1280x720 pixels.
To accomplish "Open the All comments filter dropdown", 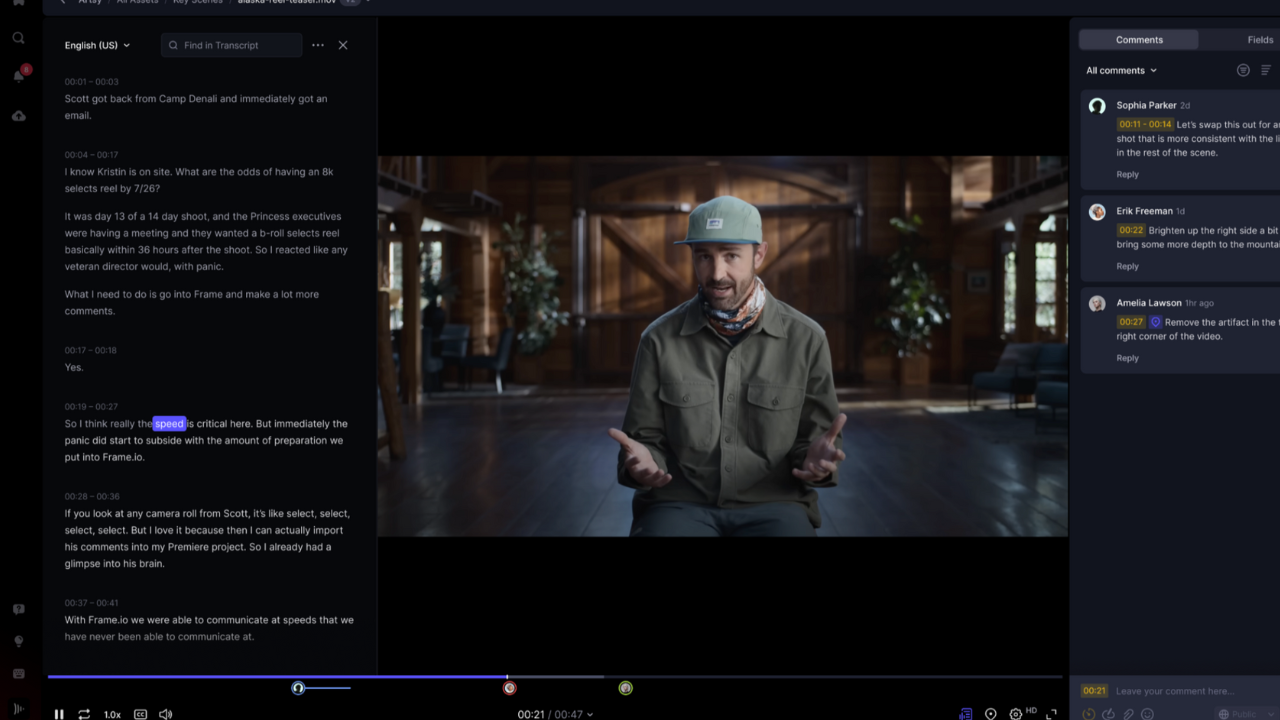I will (x=1120, y=70).
